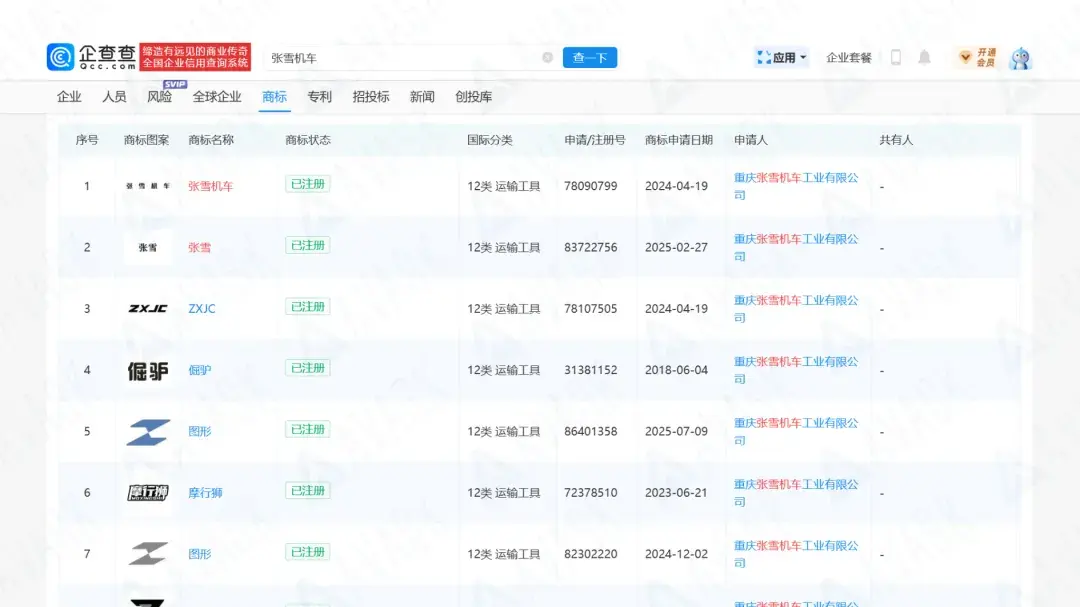1080x607 pixels.
Task: Open the blue Z graphic in row 5
Action: click(147, 432)
